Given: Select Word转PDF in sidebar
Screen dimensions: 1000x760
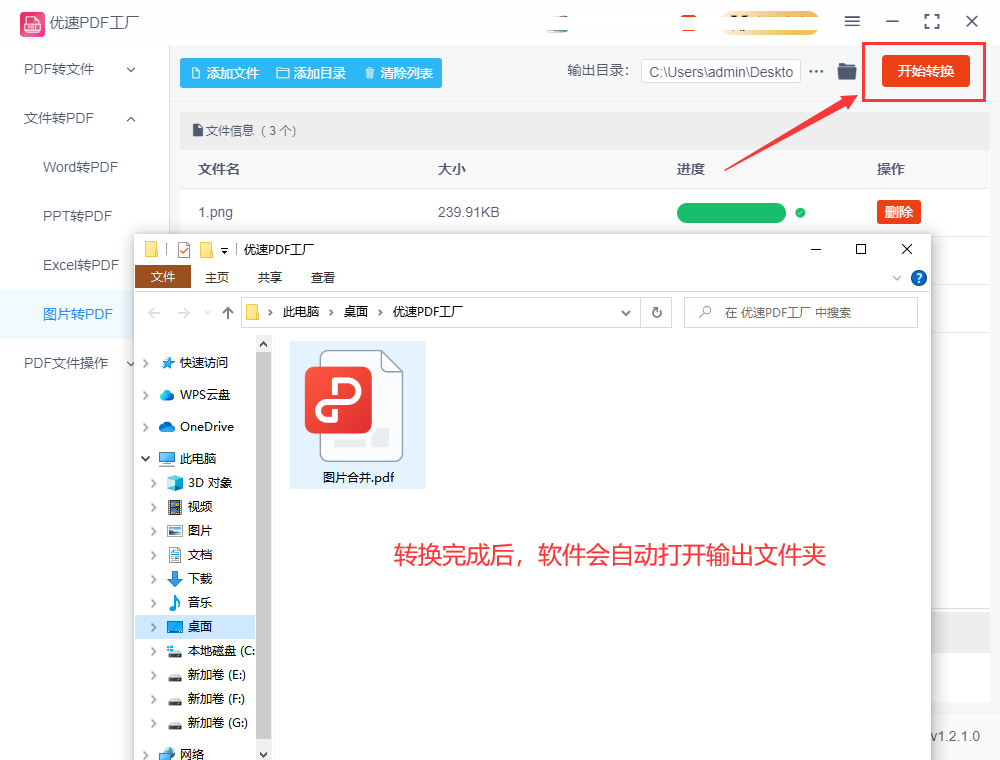Looking at the screenshot, I should pyautogui.click(x=80, y=167).
